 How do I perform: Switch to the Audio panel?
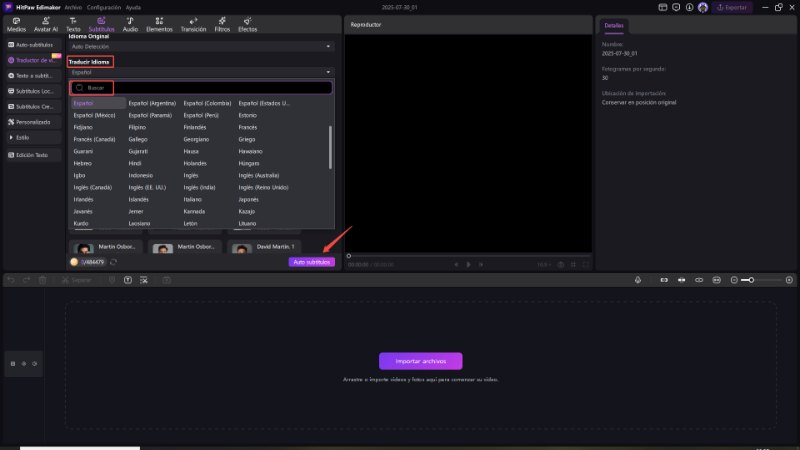[130, 25]
